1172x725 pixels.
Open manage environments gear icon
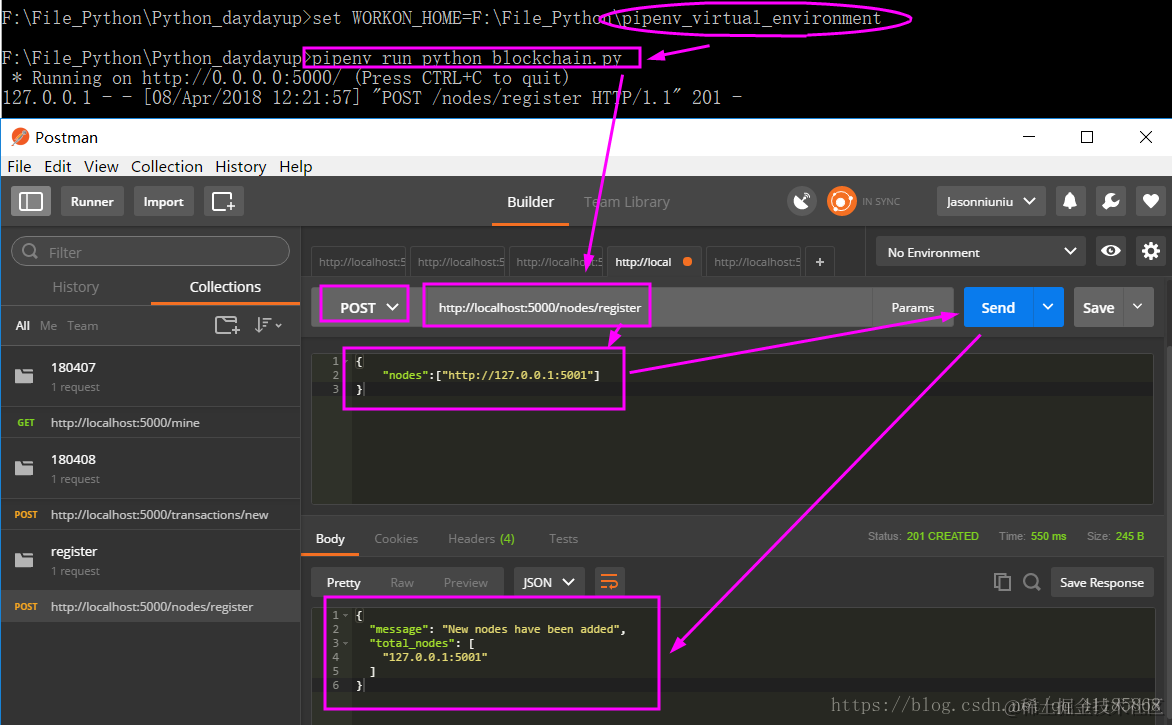[x=1150, y=251]
